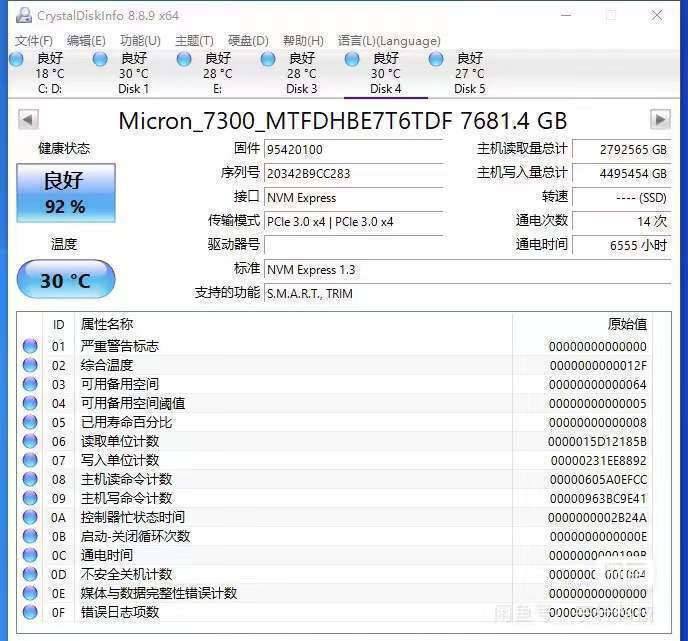Open the 文件(F) menu
Screen dimensions: 688x641
34,41
